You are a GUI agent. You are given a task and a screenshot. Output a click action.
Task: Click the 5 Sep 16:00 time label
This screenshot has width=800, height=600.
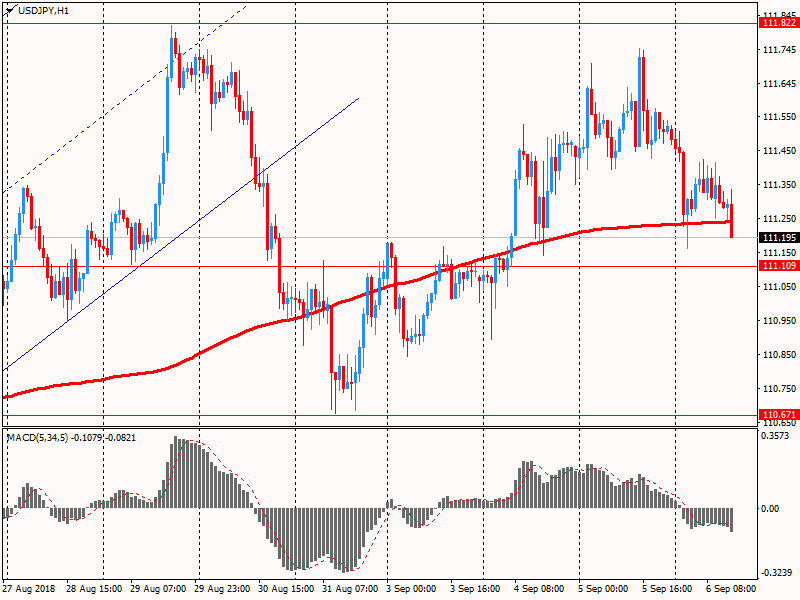coord(667,589)
